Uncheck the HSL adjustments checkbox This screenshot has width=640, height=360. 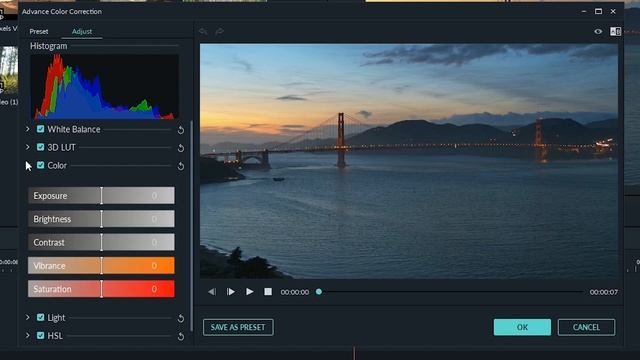40,335
